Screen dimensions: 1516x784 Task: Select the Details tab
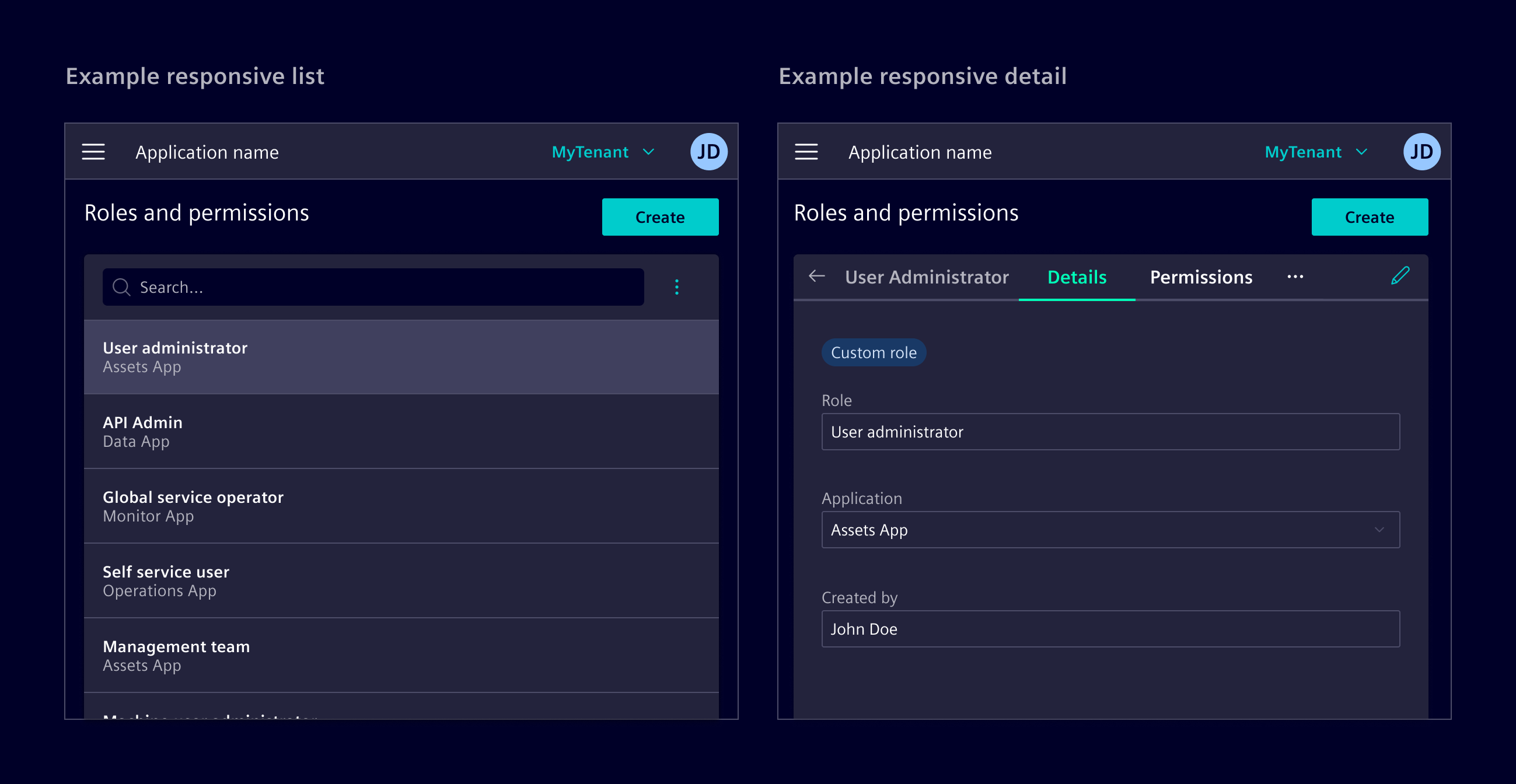pos(1077,277)
